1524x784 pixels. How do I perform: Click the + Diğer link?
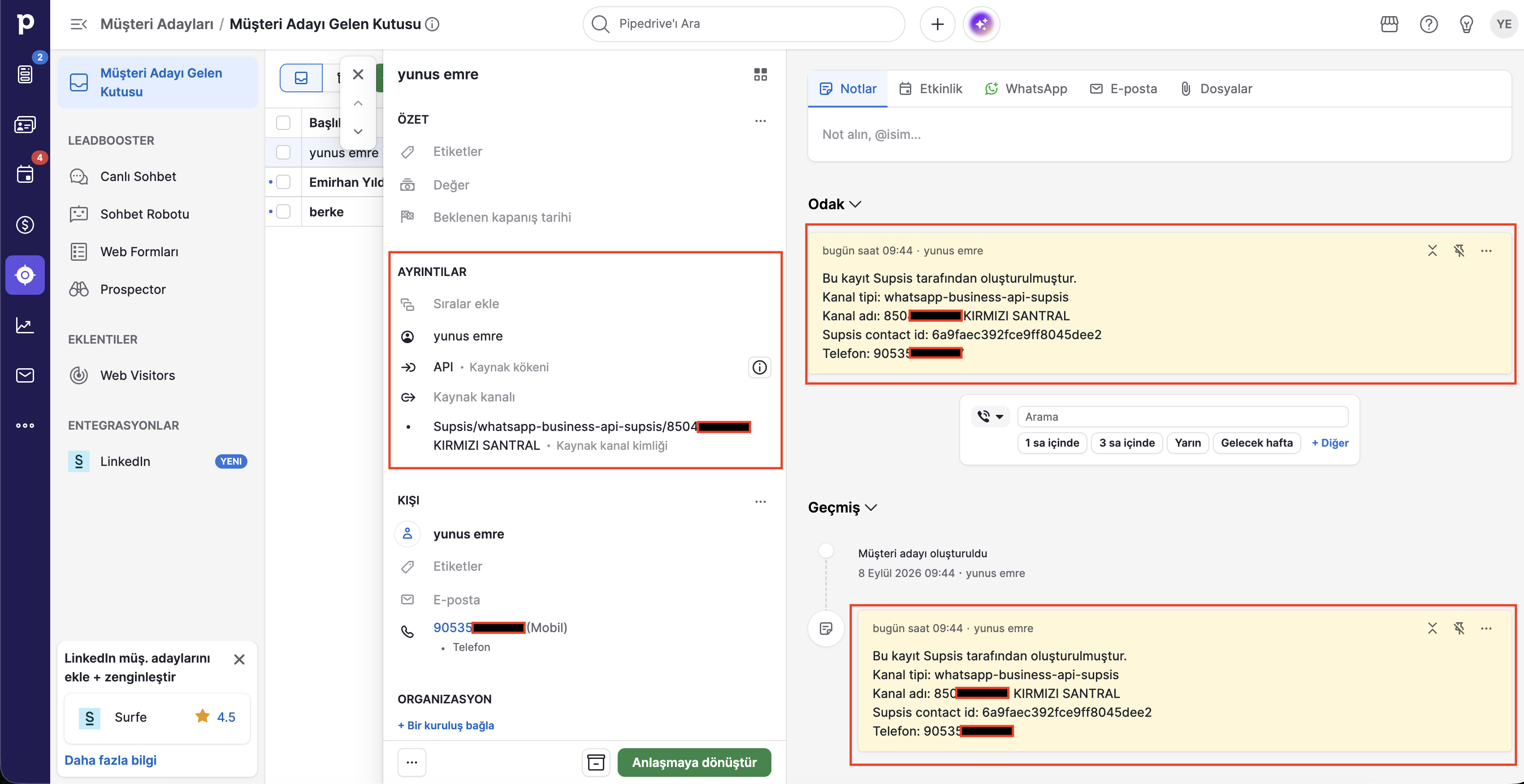[x=1330, y=443]
